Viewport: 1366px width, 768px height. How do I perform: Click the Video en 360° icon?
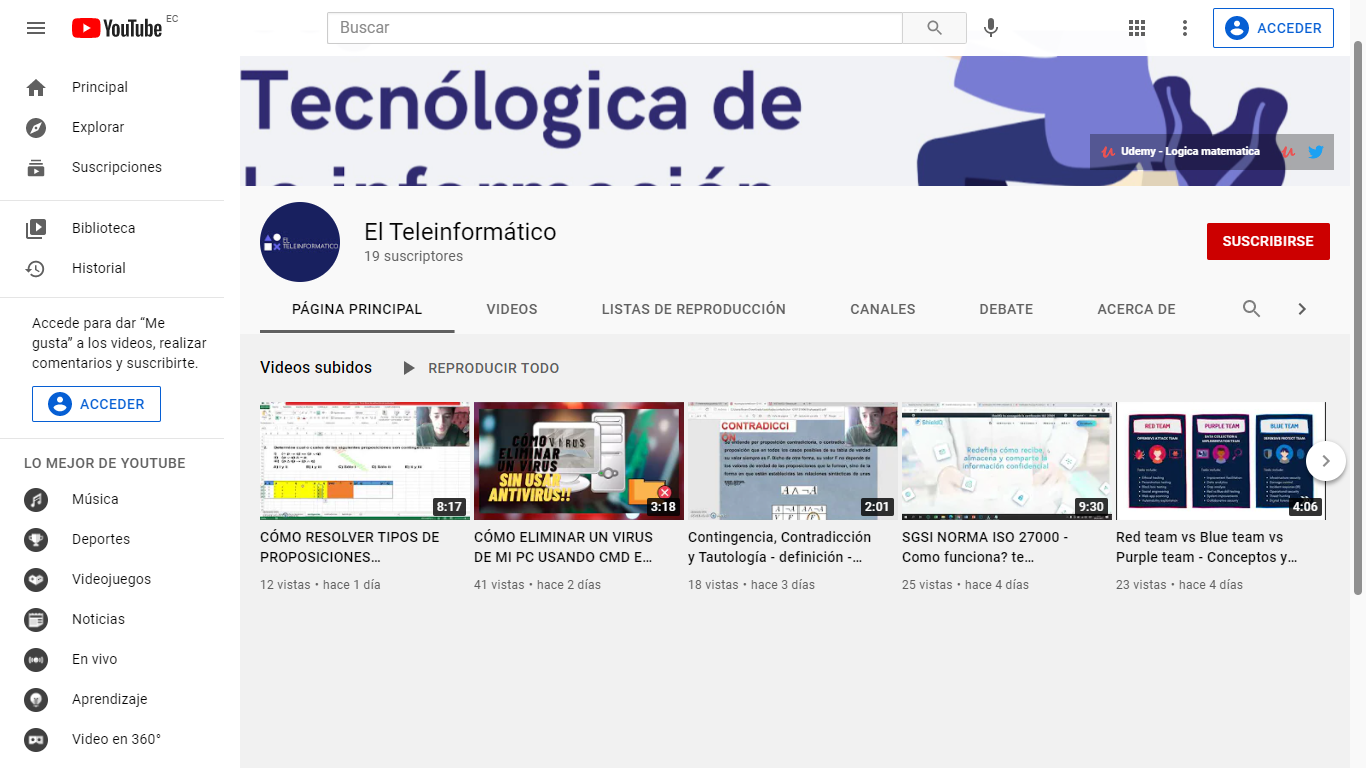(x=36, y=740)
